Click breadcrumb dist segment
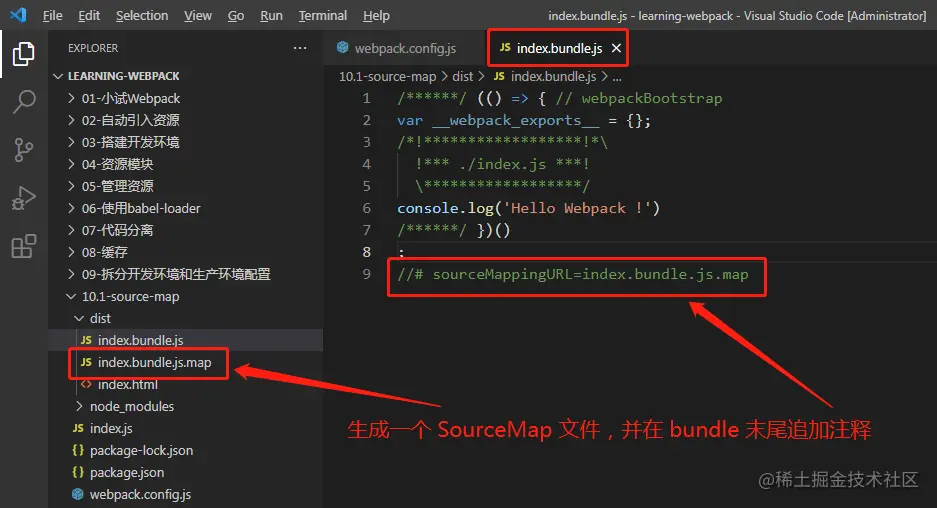 tap(463, 76)
